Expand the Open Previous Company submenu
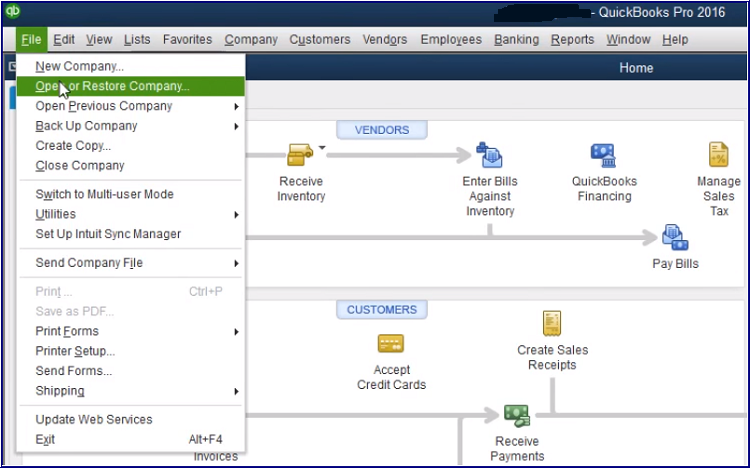This screenshot has height=468, width=750. pyautogui.click(x=131, y=106)
